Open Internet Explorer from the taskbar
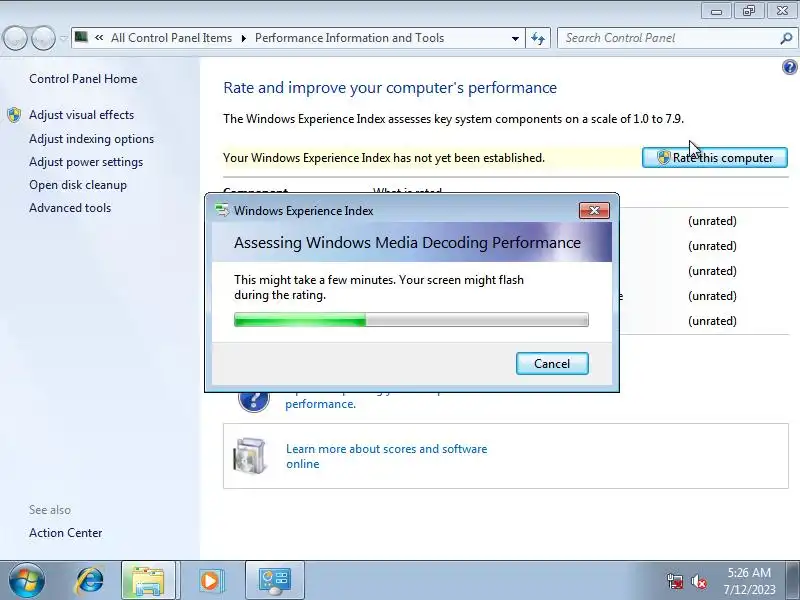 89,581
